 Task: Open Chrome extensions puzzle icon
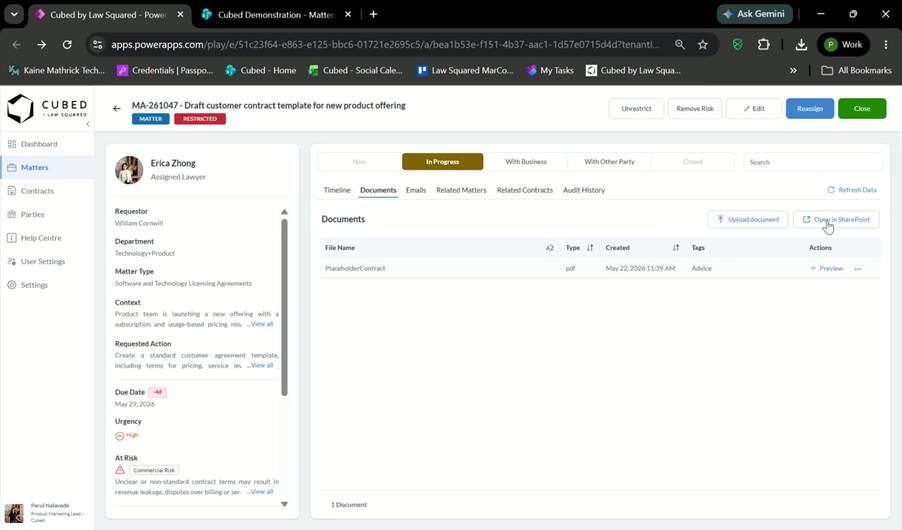763,44
